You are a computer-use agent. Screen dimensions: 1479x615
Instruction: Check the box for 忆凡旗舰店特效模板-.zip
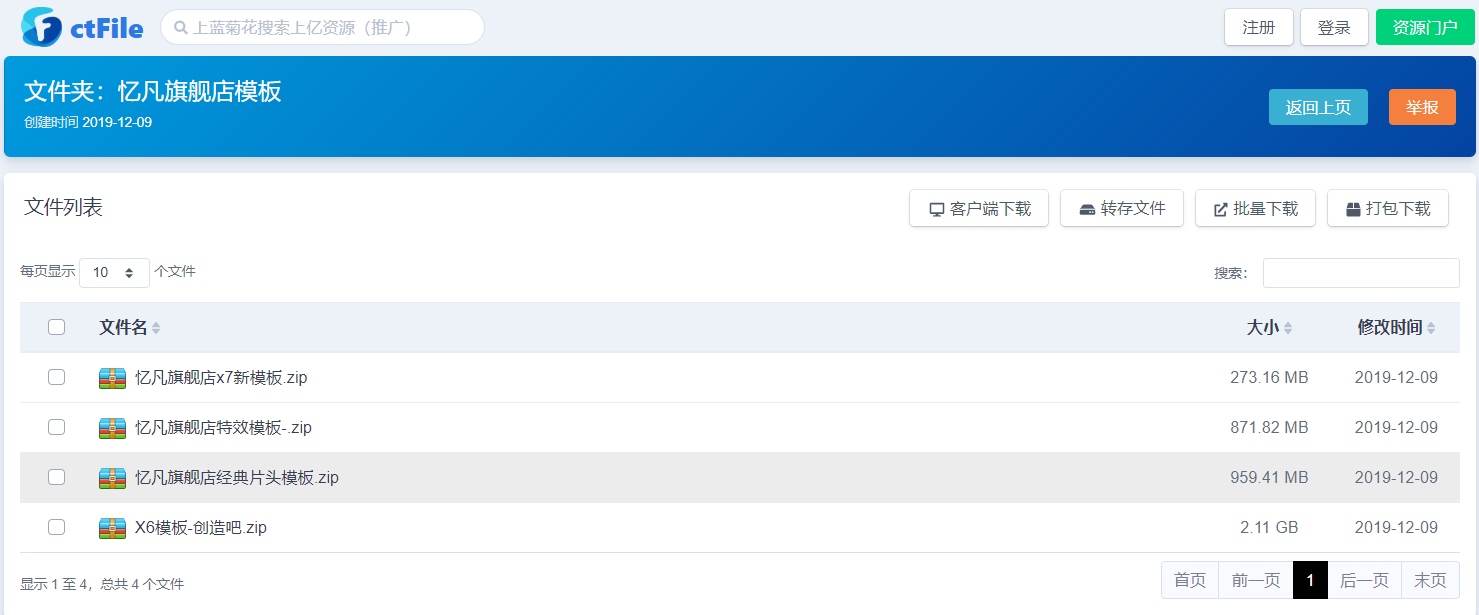(x=56, y=427)
